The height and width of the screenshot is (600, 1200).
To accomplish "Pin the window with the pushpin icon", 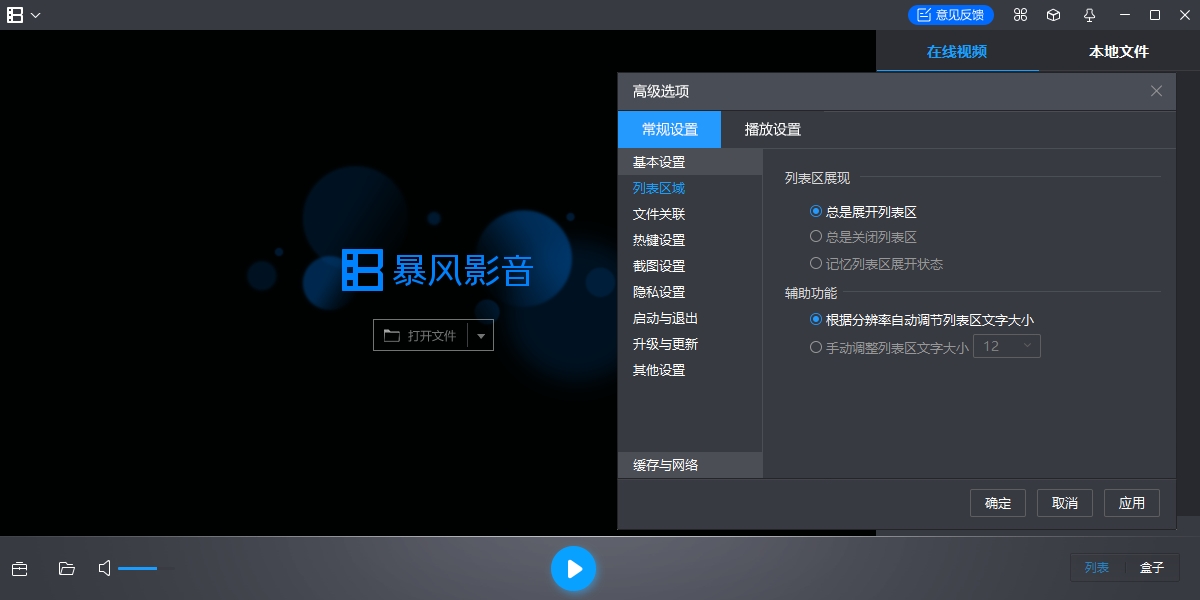I will tap(1089, 15).
